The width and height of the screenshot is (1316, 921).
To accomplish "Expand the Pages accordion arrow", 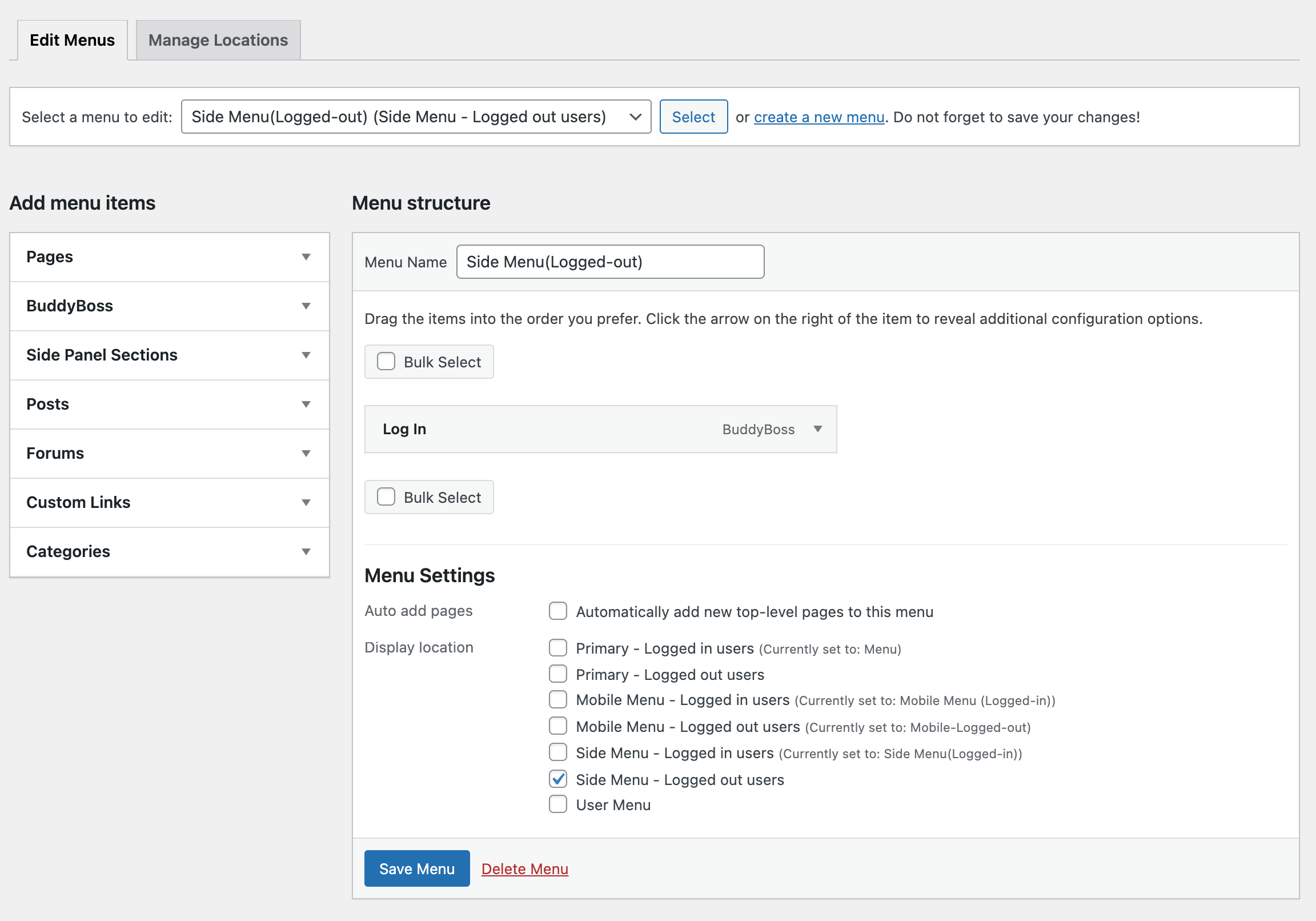I will click(x=306, y=257).
